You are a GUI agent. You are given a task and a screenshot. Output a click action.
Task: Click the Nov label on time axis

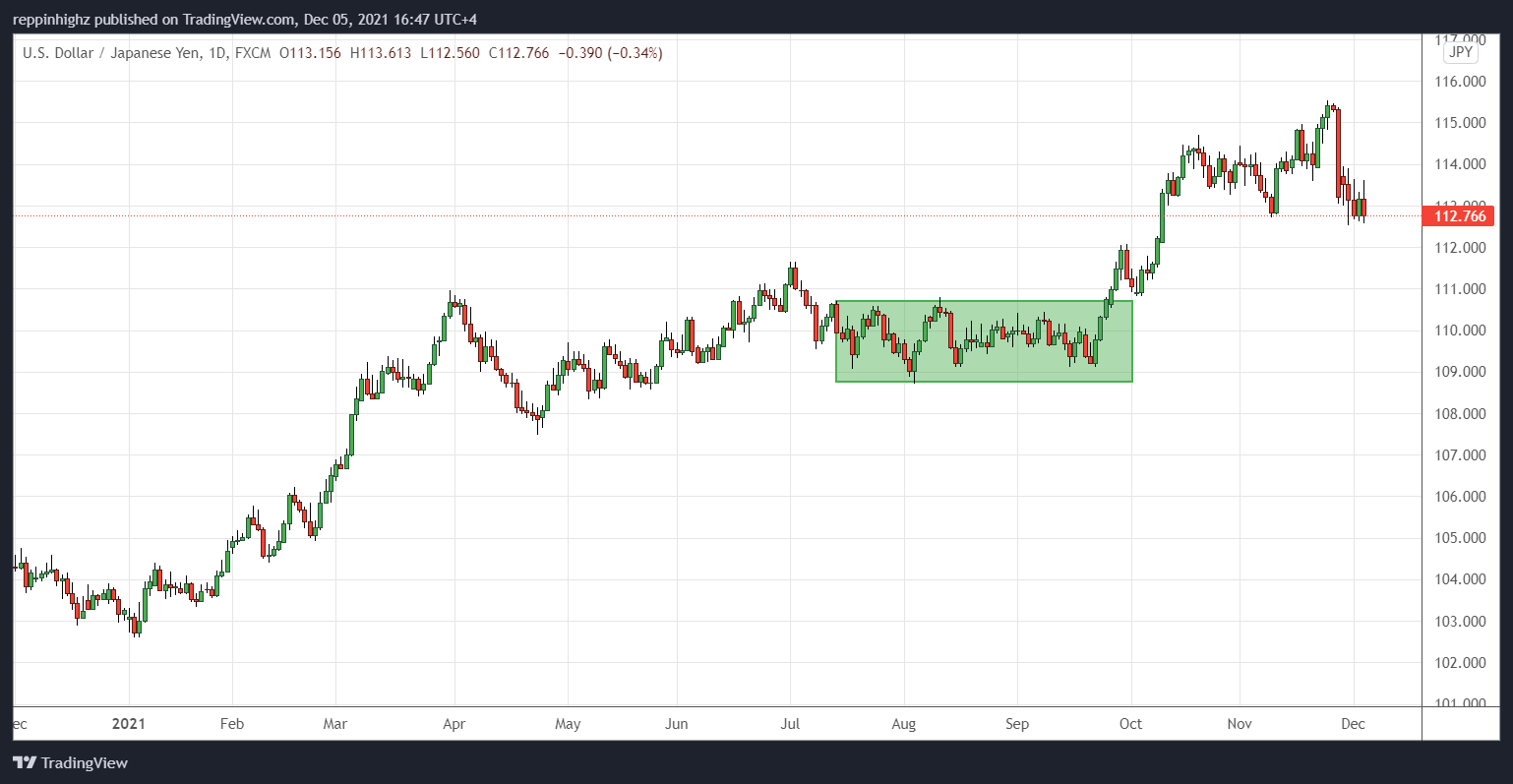click(1240, 724)
